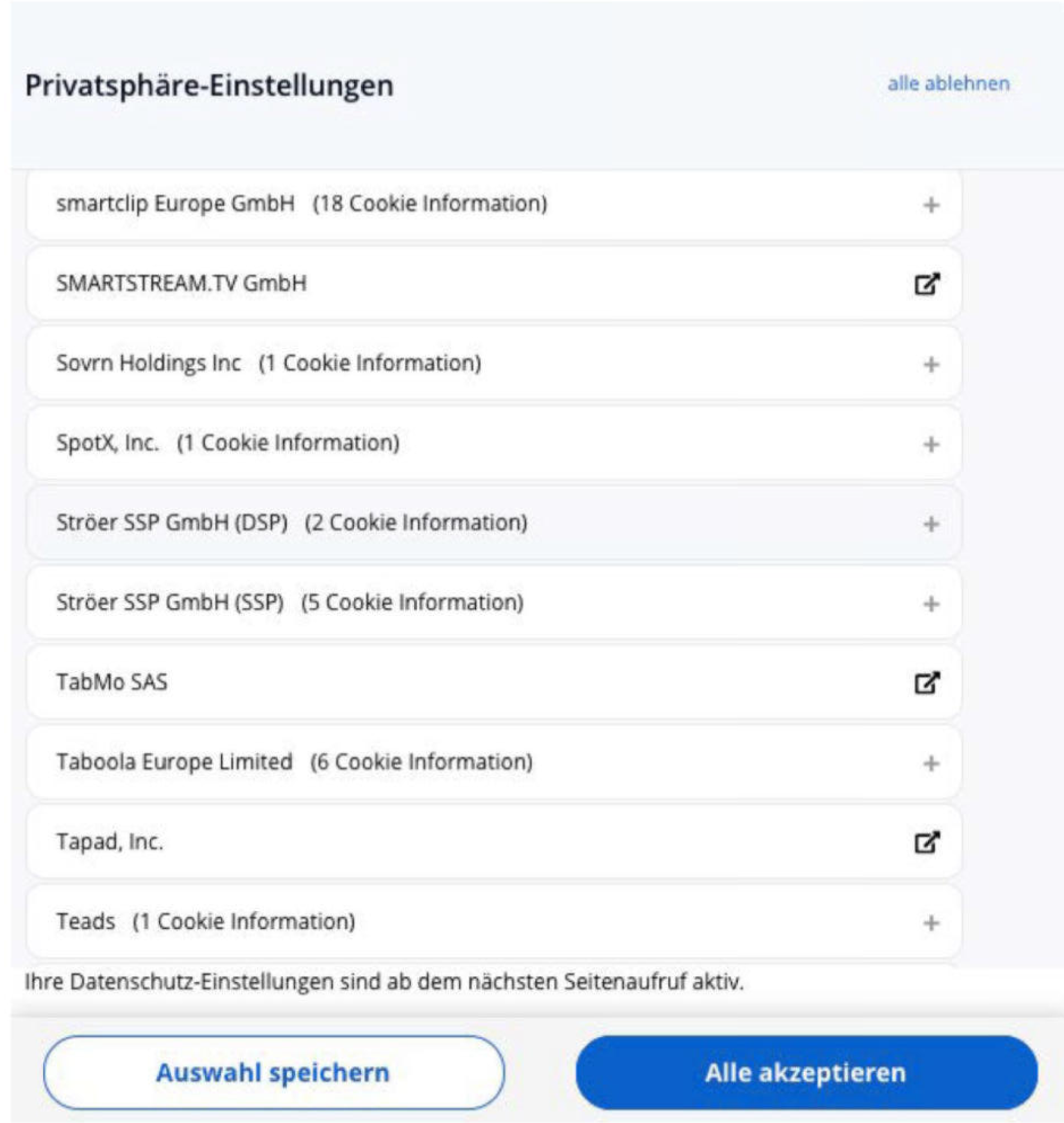Expand Sovrn Holdings Inc plus icon
The height and width of the screenshot is (1123, 1064).
click(931, 364)
